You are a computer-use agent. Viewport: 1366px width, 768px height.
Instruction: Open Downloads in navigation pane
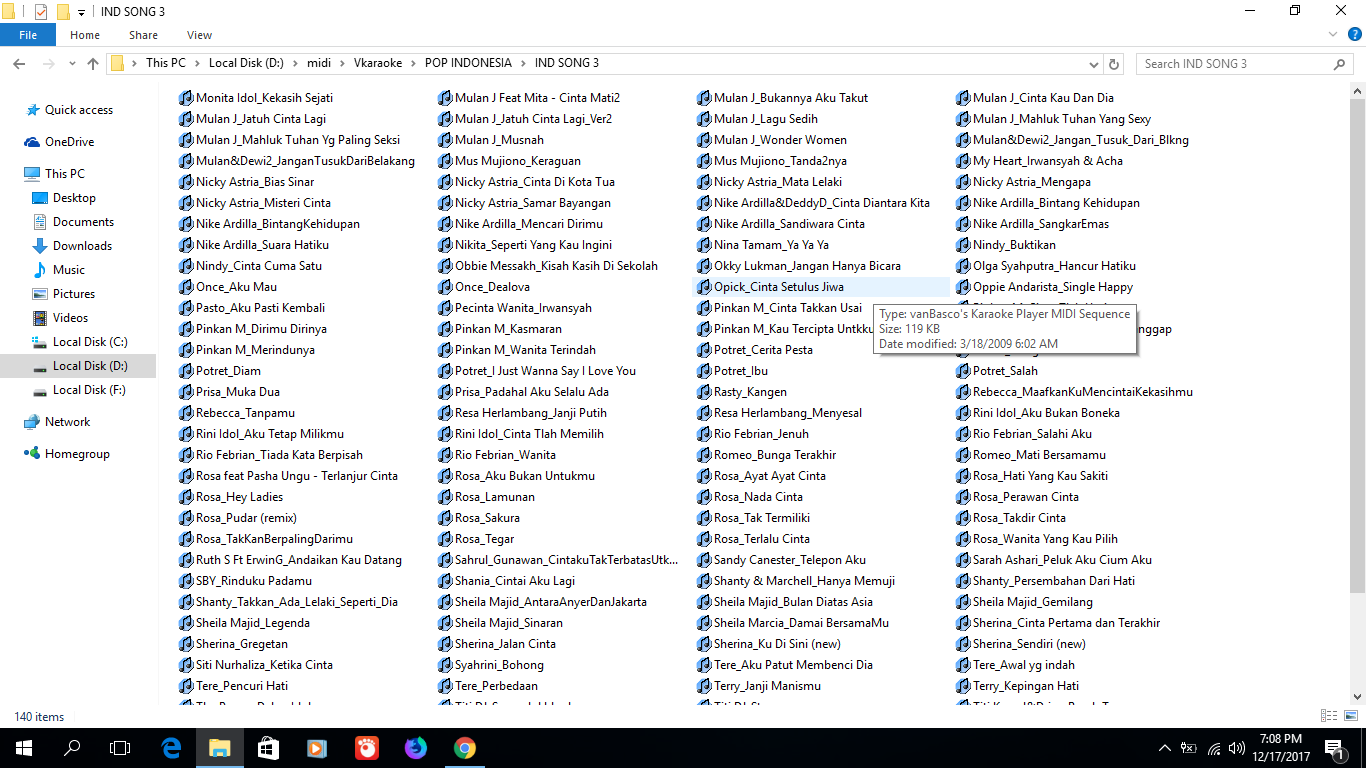(82, 246)
